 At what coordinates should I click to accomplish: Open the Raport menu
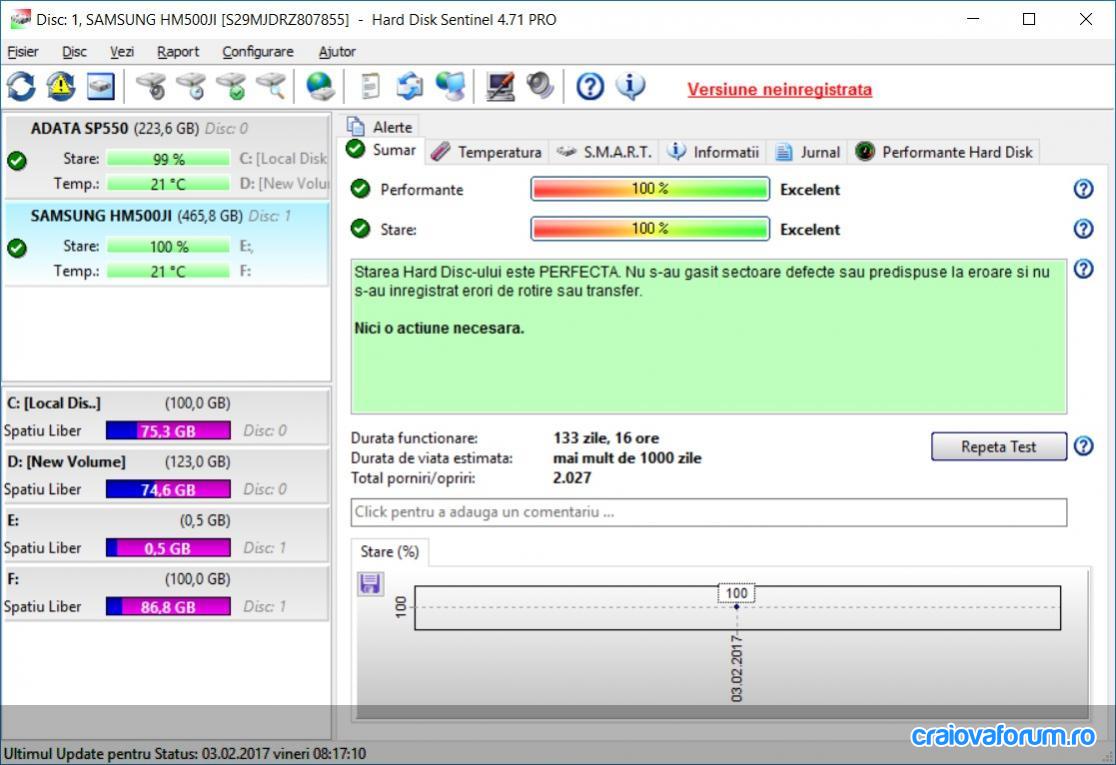click(x=178, y=51)
